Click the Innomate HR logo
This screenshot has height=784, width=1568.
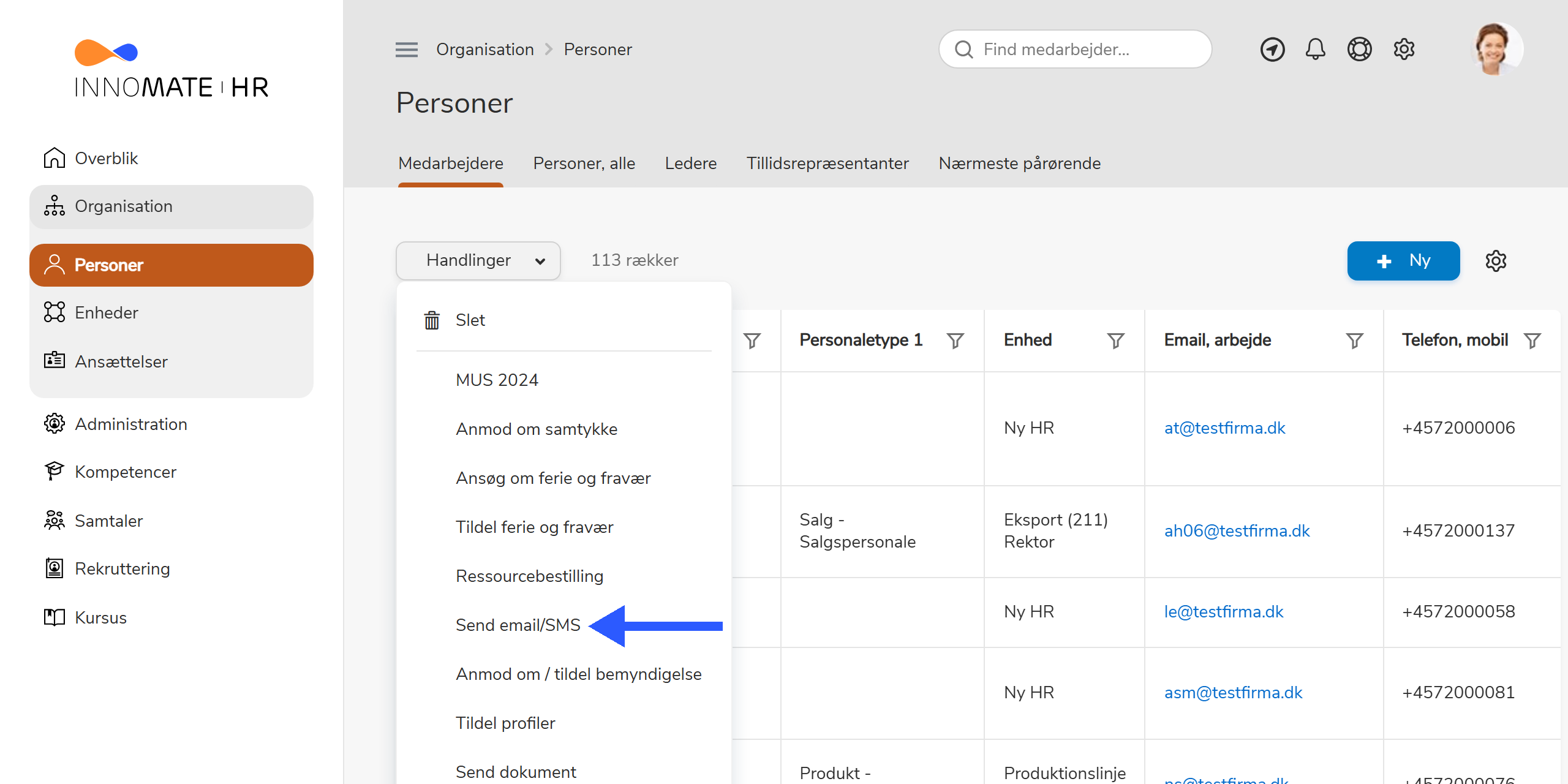(171, 68)
